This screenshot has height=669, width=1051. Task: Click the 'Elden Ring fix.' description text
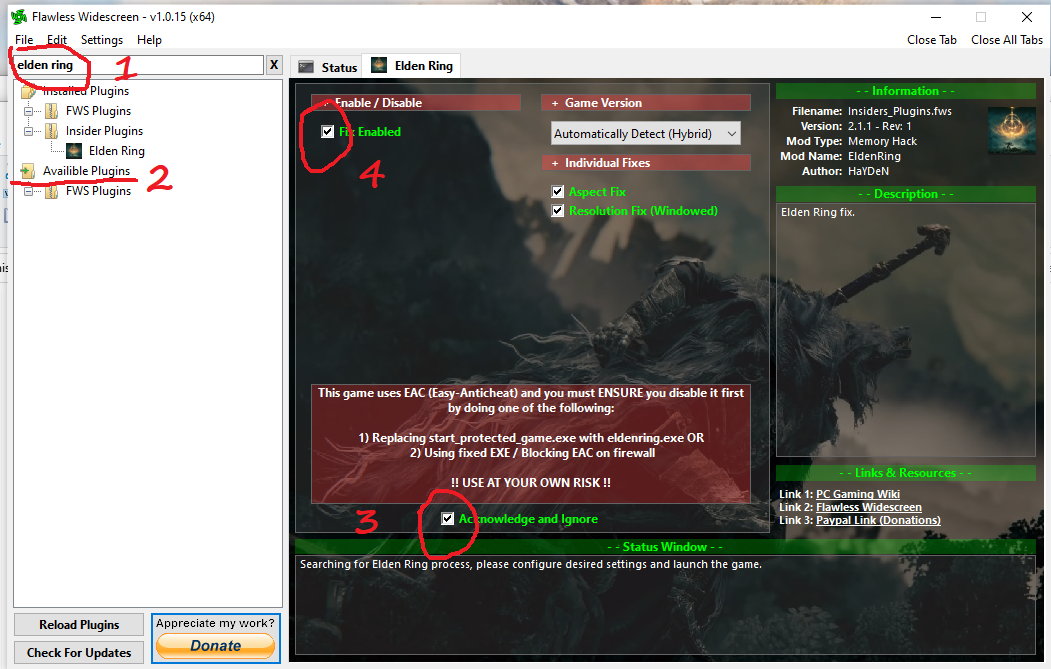point(818,212)
